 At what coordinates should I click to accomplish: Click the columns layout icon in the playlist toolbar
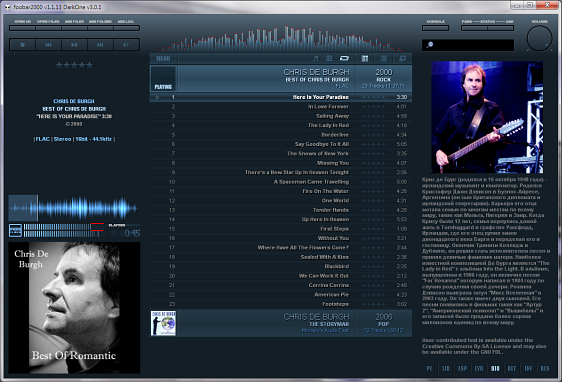(x=365, y=58)
